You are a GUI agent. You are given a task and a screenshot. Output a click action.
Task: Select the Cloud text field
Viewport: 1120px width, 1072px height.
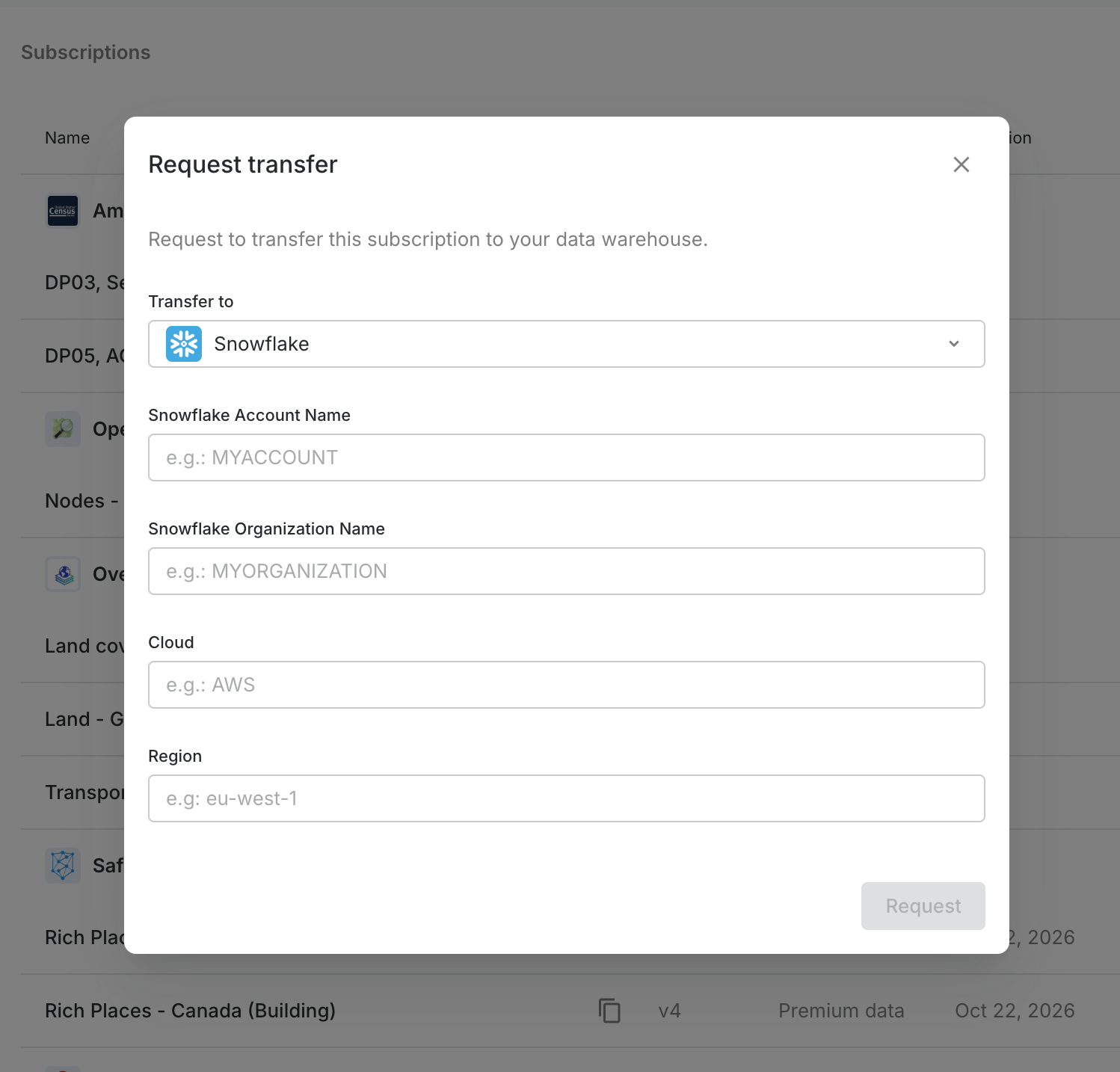[566, 685]
